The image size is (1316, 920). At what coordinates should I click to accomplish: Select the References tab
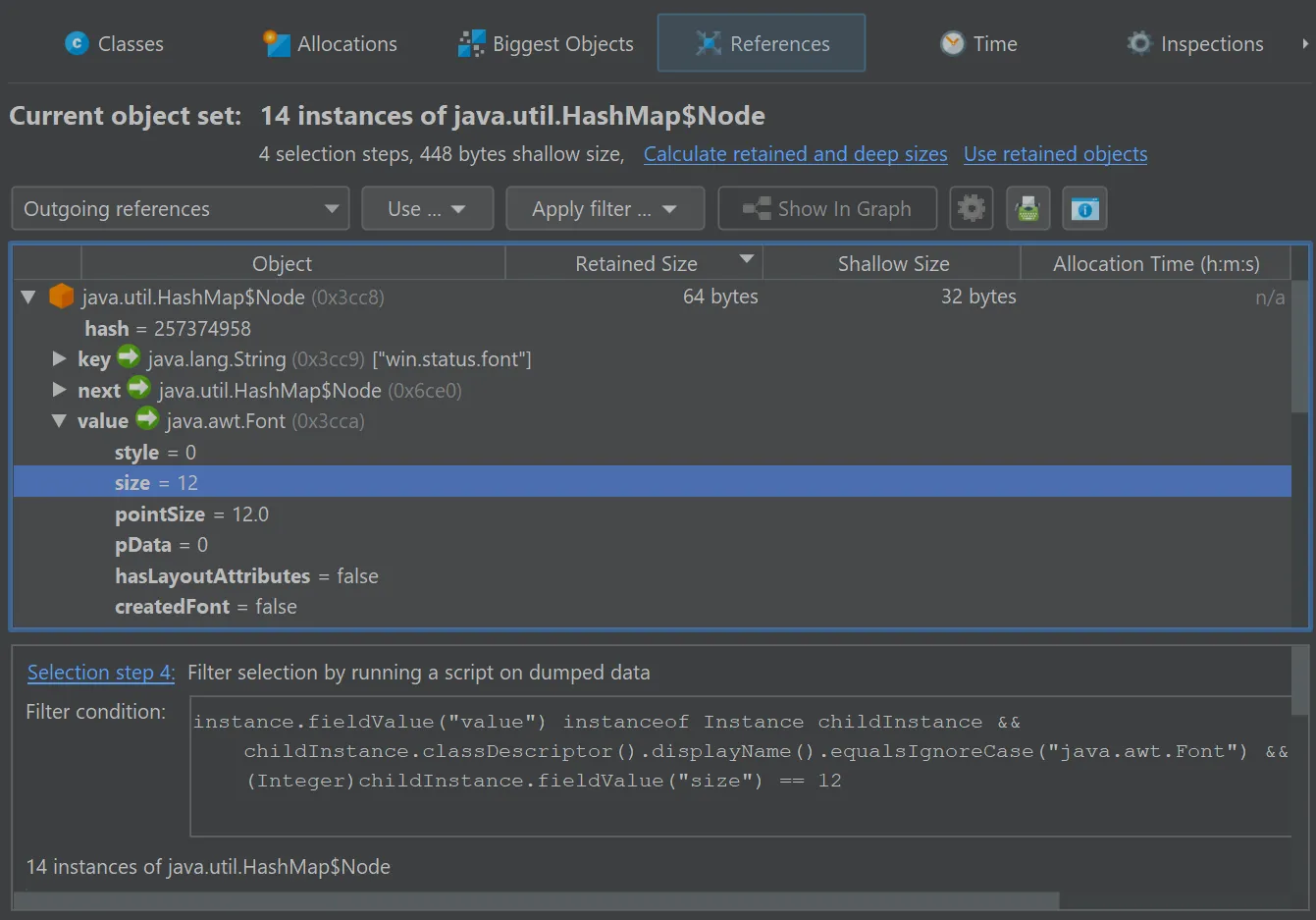pos(762,43)
